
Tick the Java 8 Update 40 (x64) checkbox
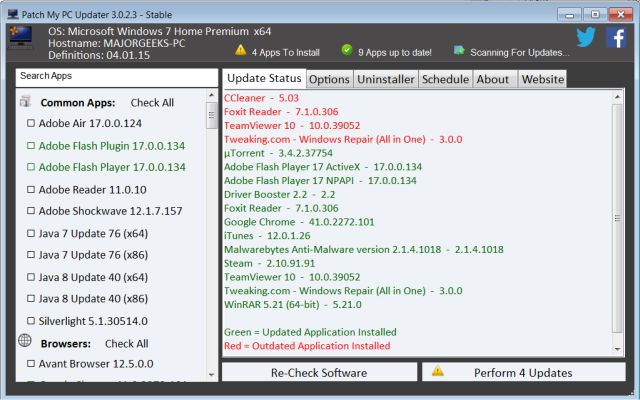(x=30, y=277)
